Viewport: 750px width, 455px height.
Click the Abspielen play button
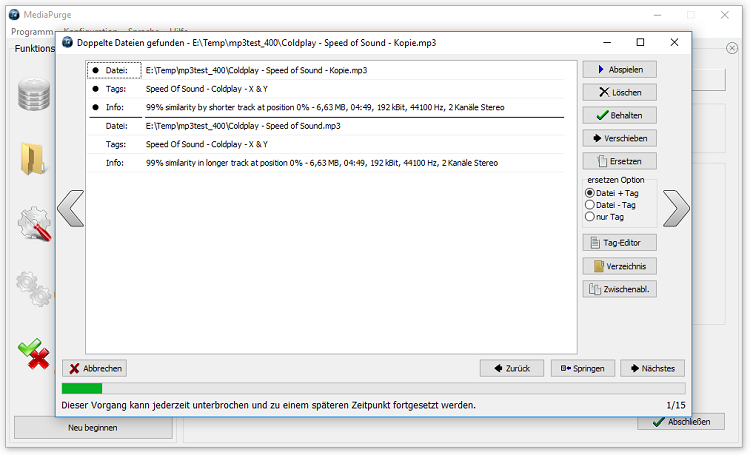619,69
